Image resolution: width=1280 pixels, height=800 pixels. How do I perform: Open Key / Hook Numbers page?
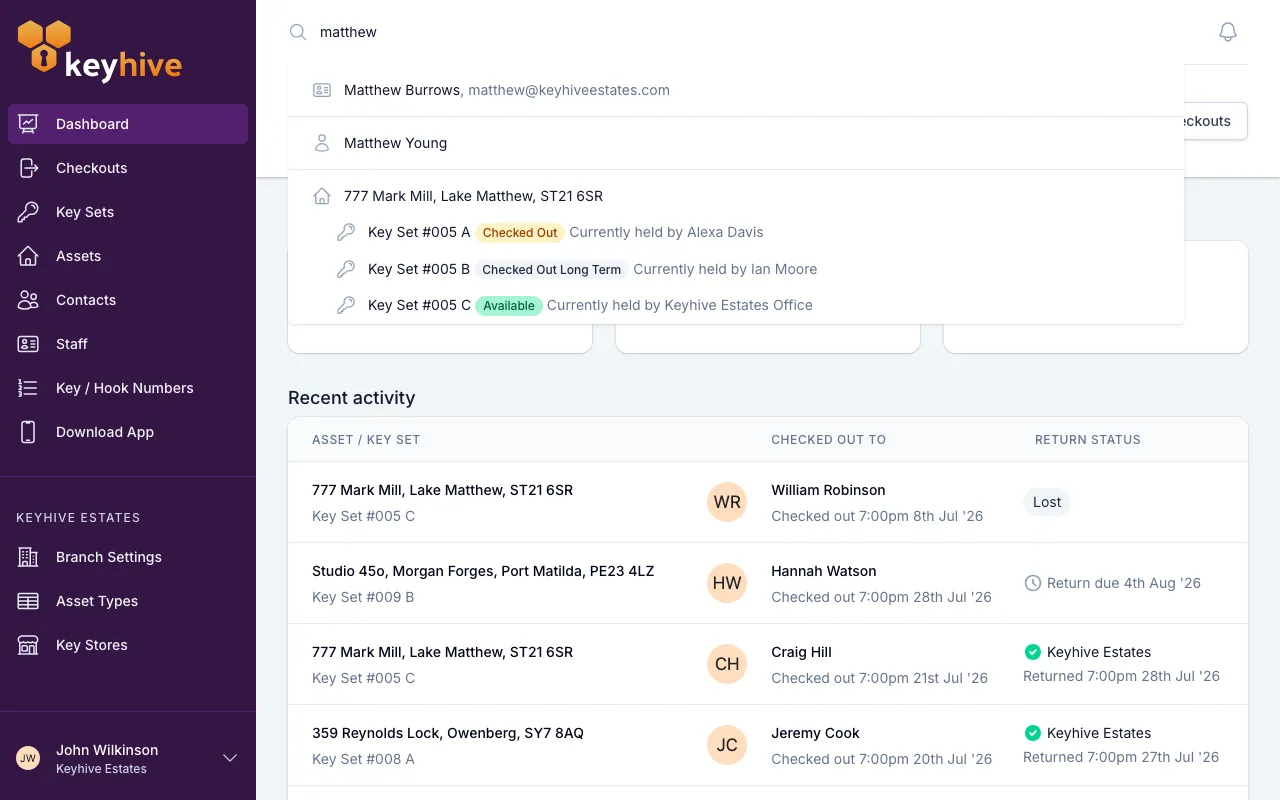(x=128, y=388)
